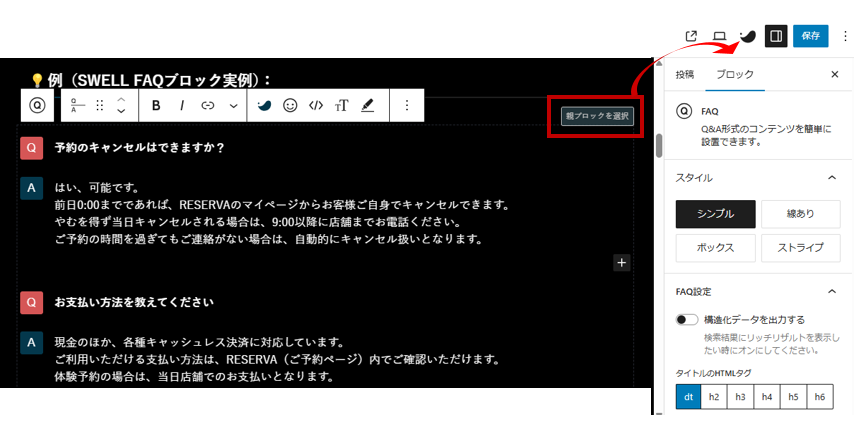
Task: Click the Q badge beside 予約のキャンセル
Action: (x=32, y=148)
